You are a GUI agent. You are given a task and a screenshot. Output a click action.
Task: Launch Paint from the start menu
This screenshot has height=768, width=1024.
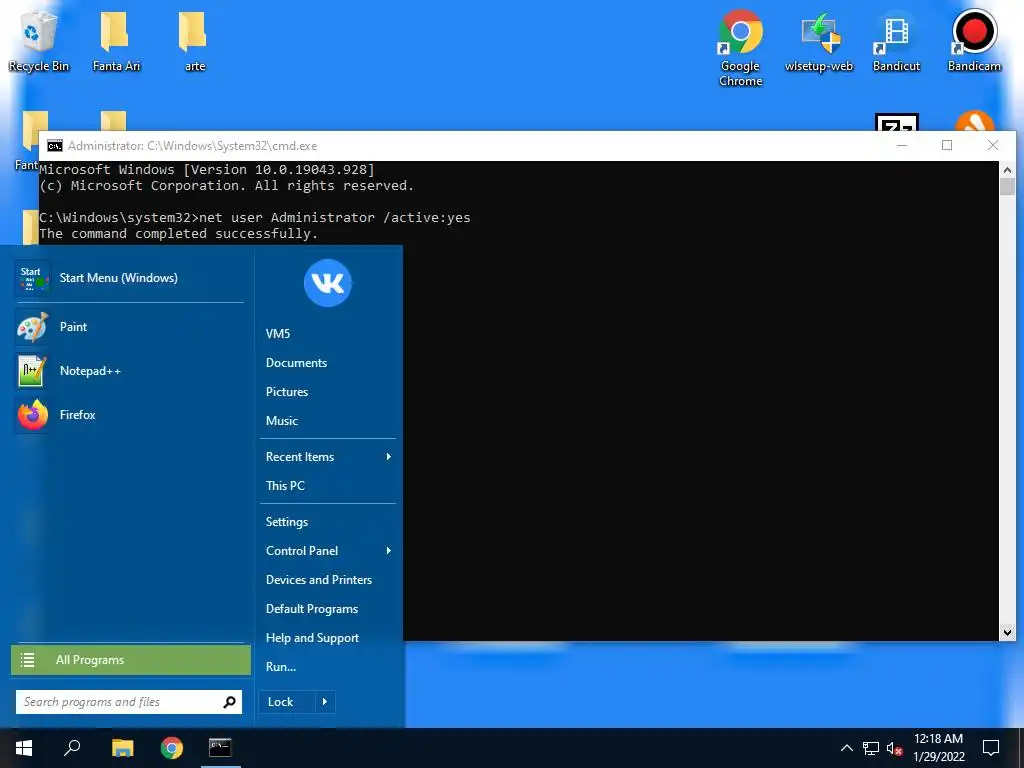point(129,327)
